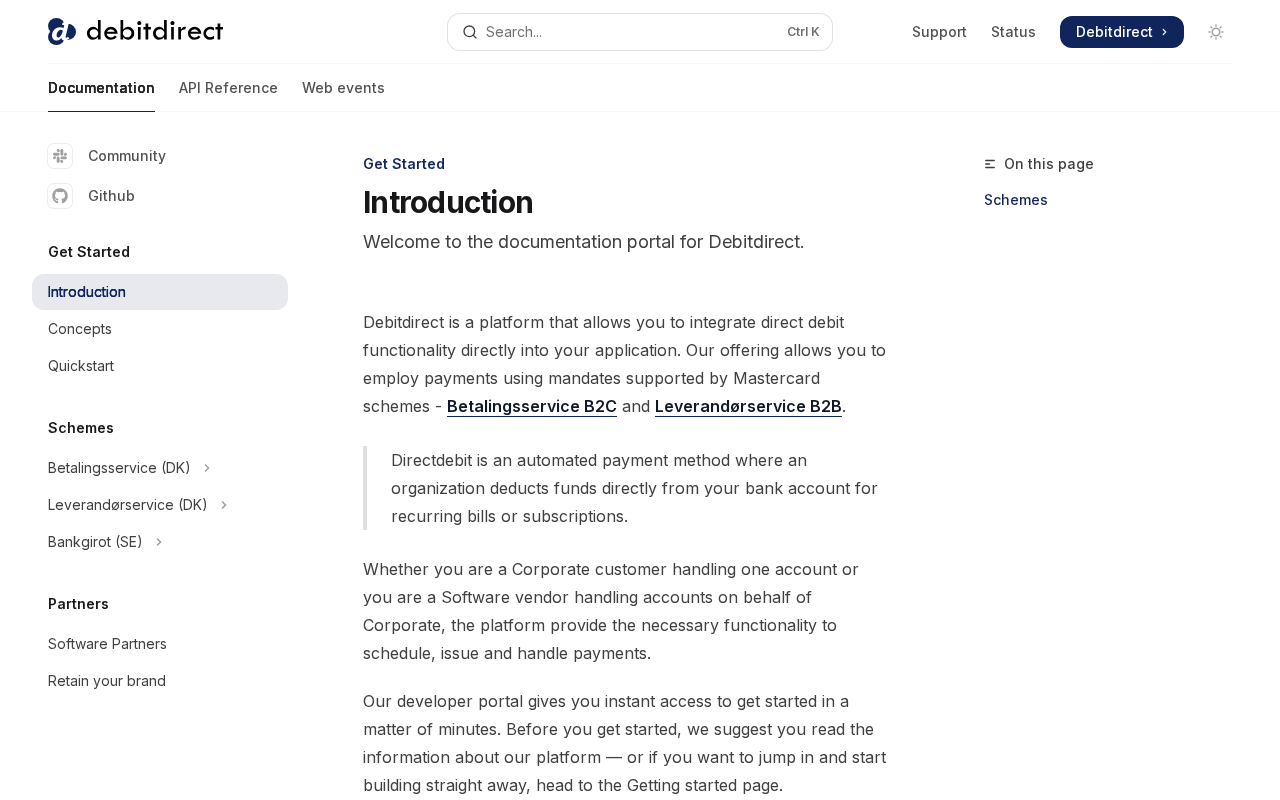The width and height of the screenshot is (1280, 800).
Task: Open the Web events tab
Action: click(x=343, y=88)
